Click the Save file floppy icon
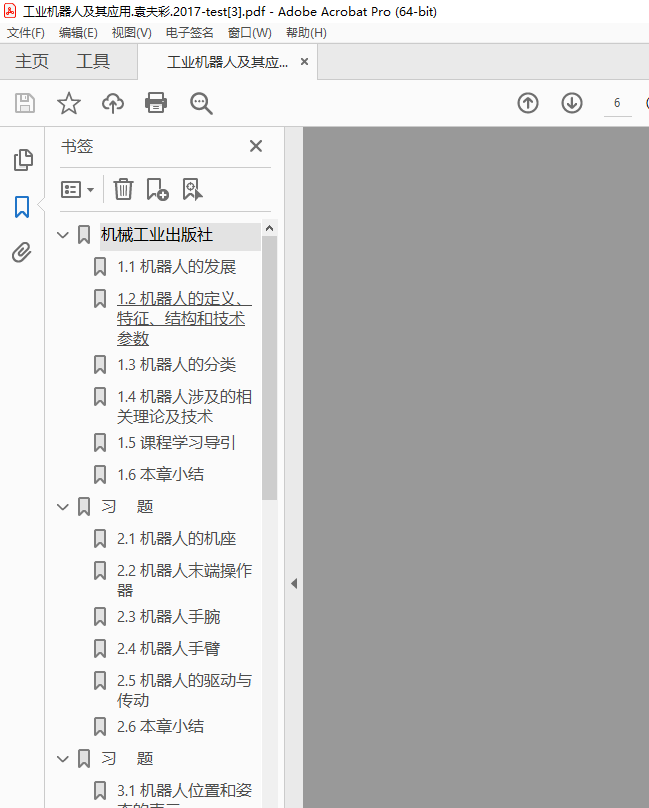This screenshot has height=808, width=649. click(25, 103)
